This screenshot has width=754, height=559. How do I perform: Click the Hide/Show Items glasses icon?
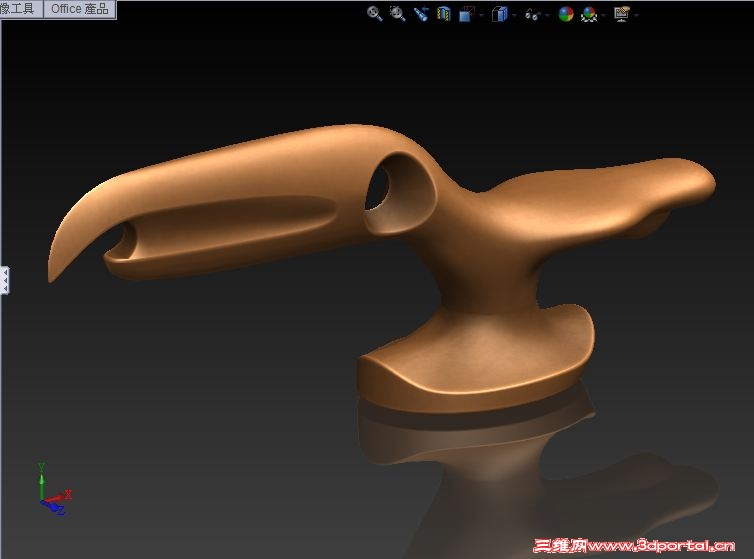[x=532, y=15]
